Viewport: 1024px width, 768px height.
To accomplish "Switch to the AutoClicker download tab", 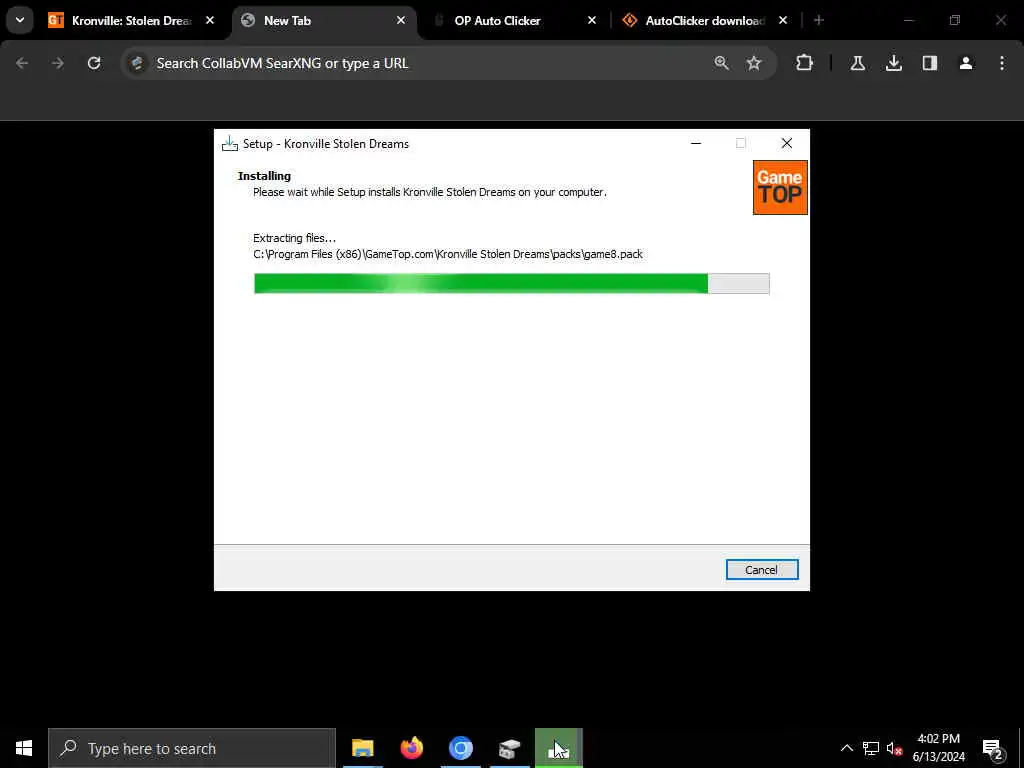I will 704,21.
